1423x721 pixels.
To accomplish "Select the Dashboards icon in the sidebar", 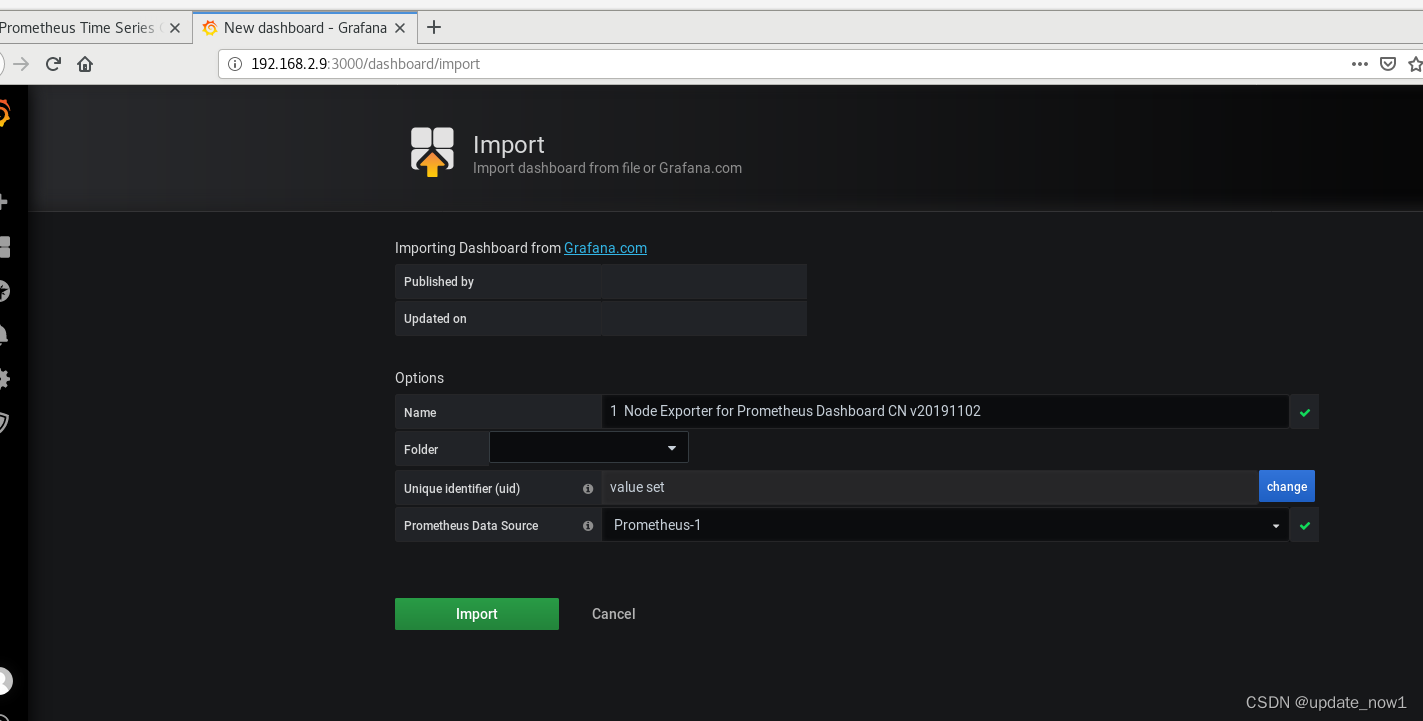I will pyautogui.click(x=4, y=245).
